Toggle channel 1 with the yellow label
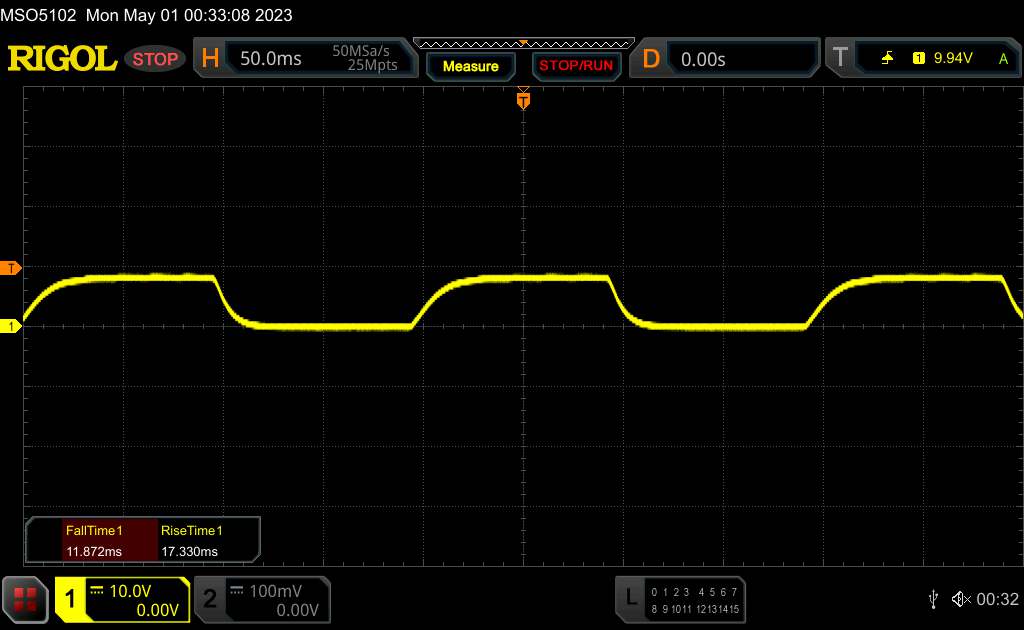Screen dimensions: 1024x630 click(72, 599)
